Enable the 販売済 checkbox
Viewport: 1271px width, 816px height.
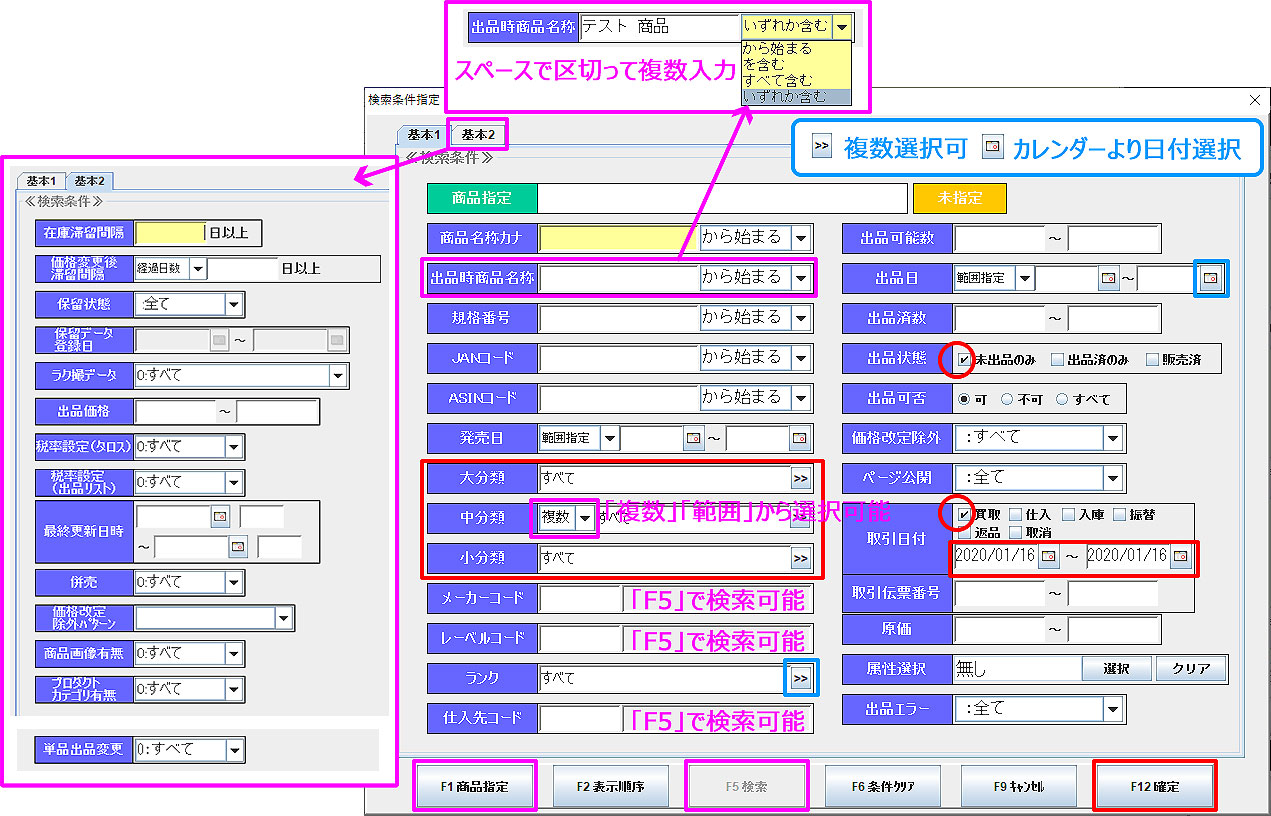[1152, 359]
